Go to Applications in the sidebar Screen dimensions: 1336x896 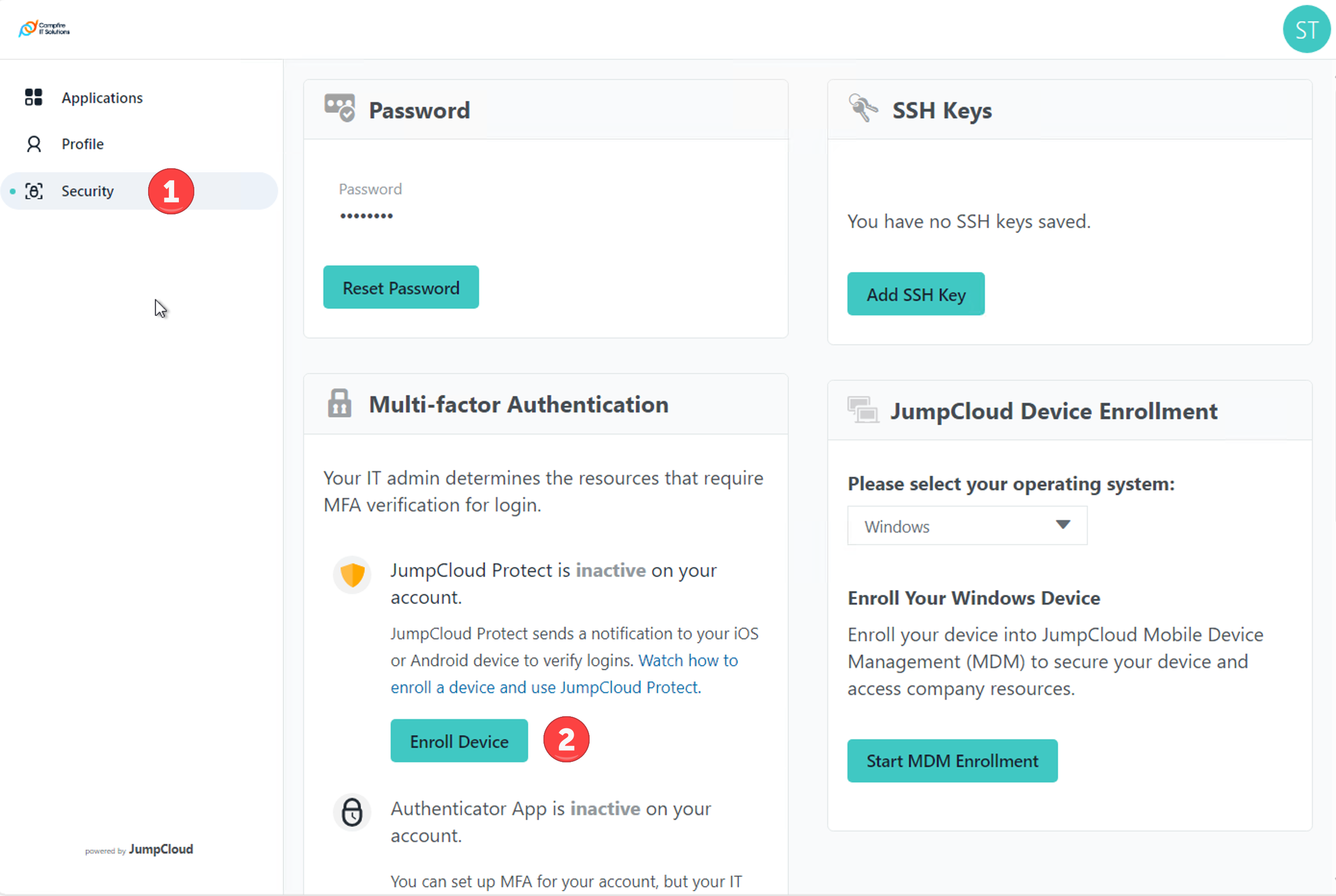tap(102, 98)
